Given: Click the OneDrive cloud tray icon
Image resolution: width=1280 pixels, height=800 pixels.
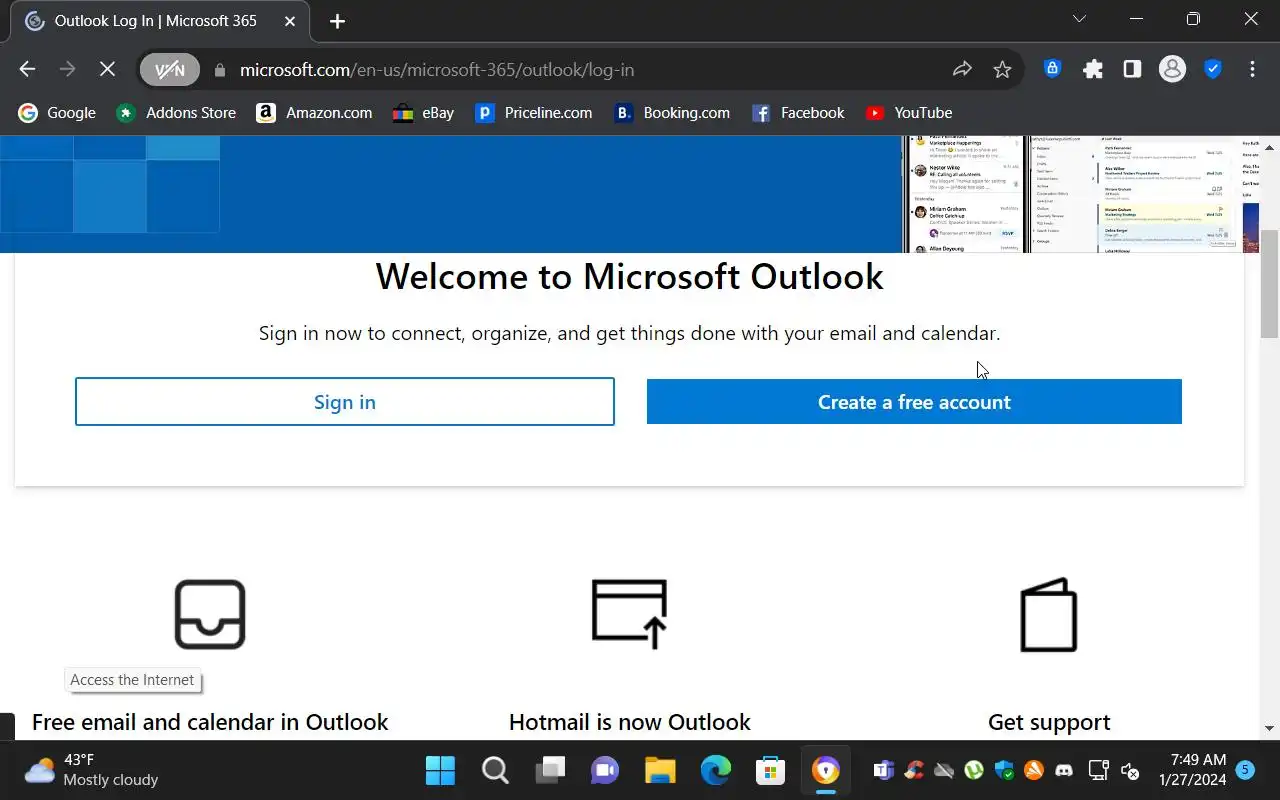Looking at the screenshot, I should pyautogui.click(x=944, y=771).
